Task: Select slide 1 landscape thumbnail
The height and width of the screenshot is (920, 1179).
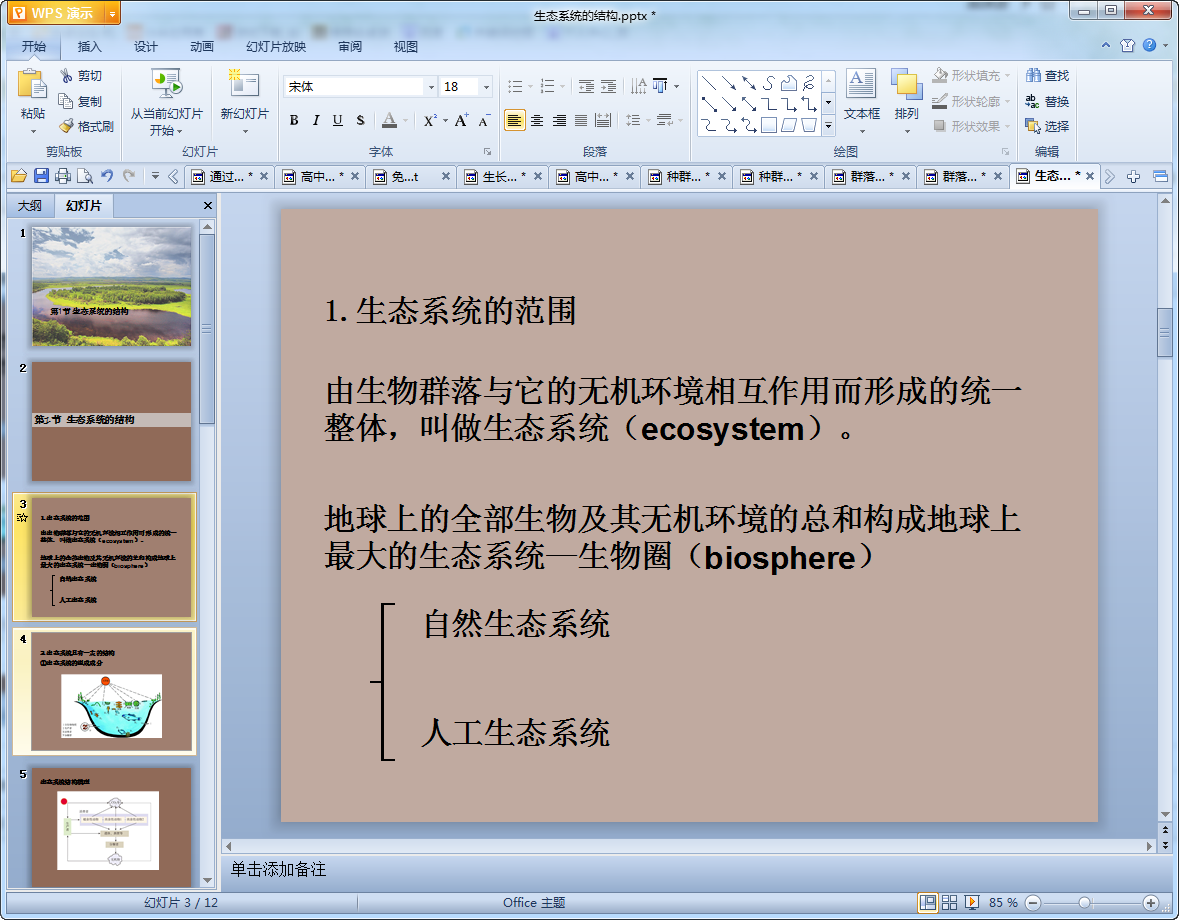Action: pyautogui.click(x=111, y=286)
